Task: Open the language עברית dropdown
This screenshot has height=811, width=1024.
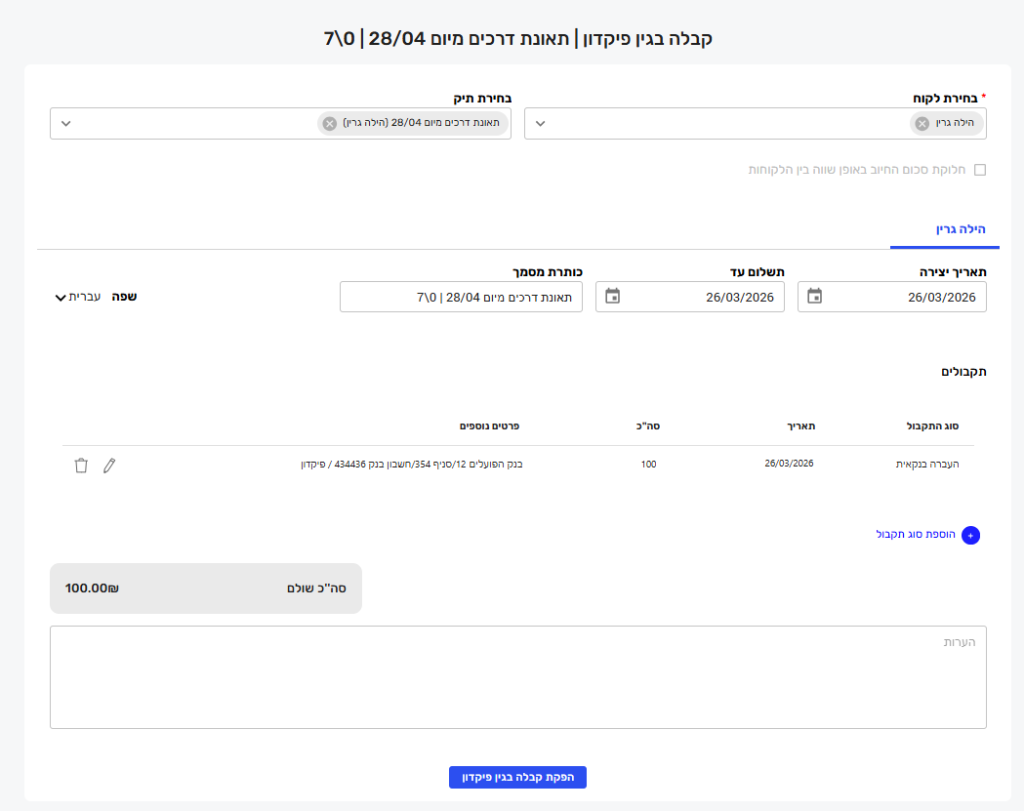Action: [78, 297]
